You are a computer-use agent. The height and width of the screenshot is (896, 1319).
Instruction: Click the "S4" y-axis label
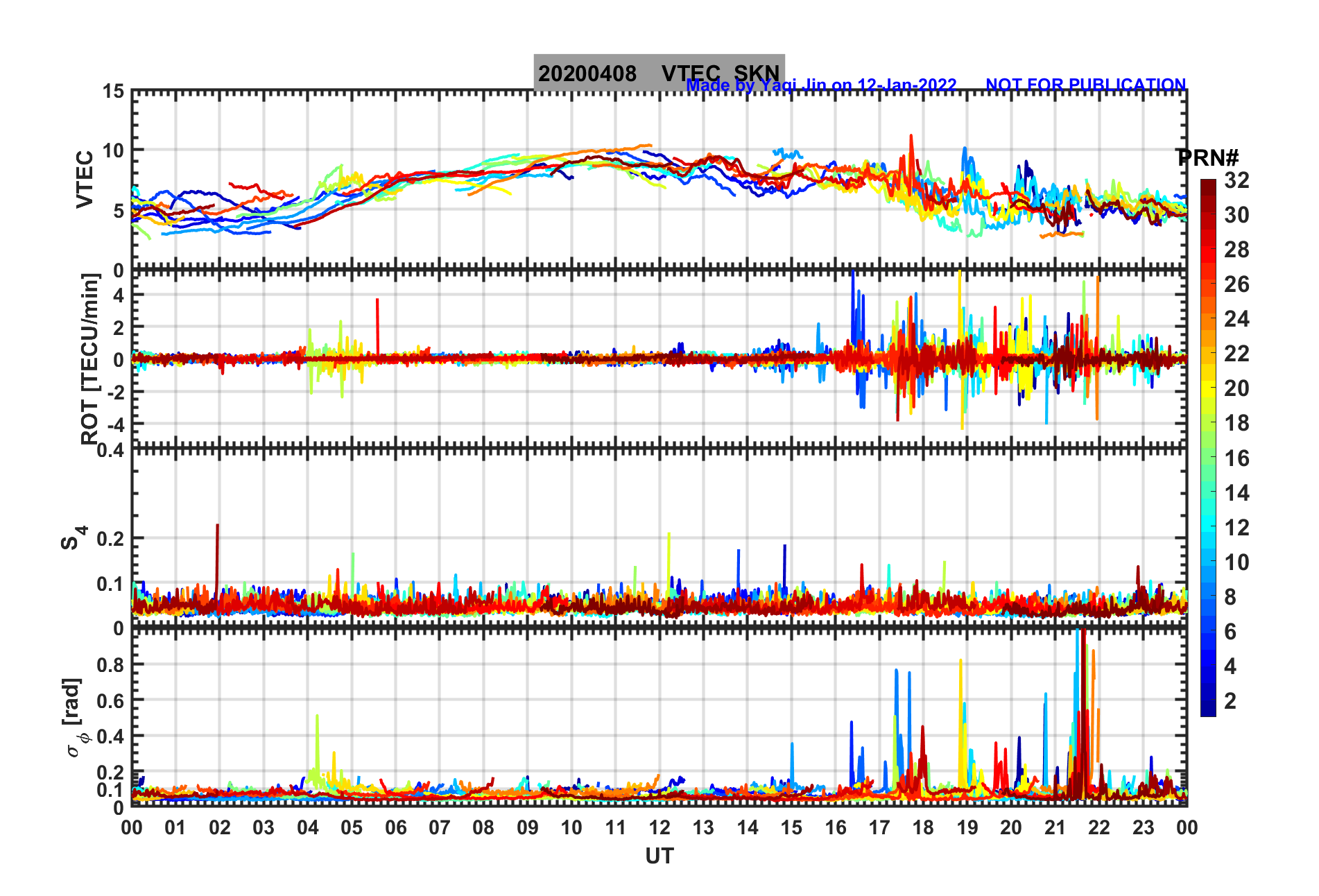tap(74, 537)
